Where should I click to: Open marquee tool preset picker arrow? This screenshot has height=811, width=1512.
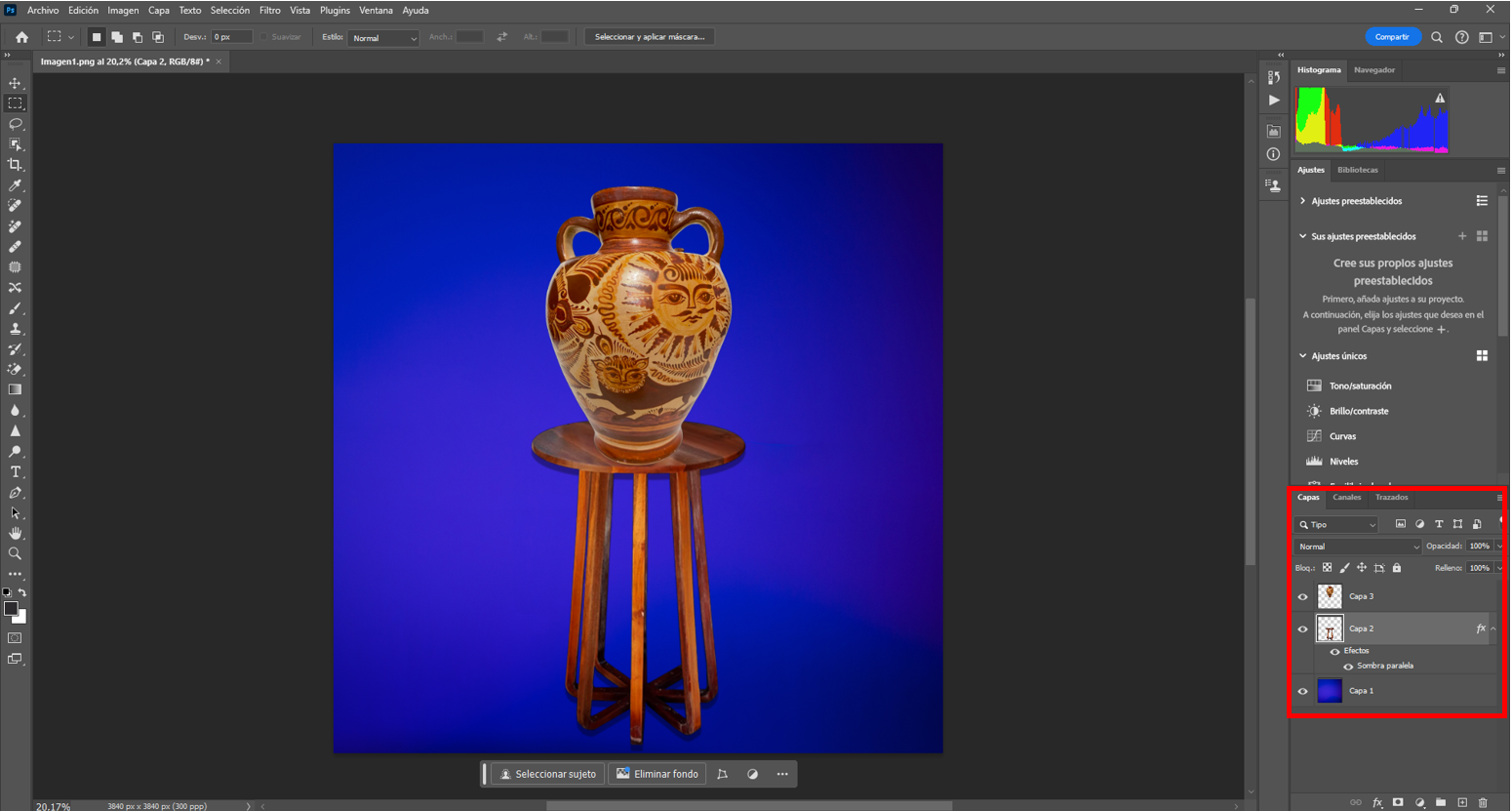point(70,37)
